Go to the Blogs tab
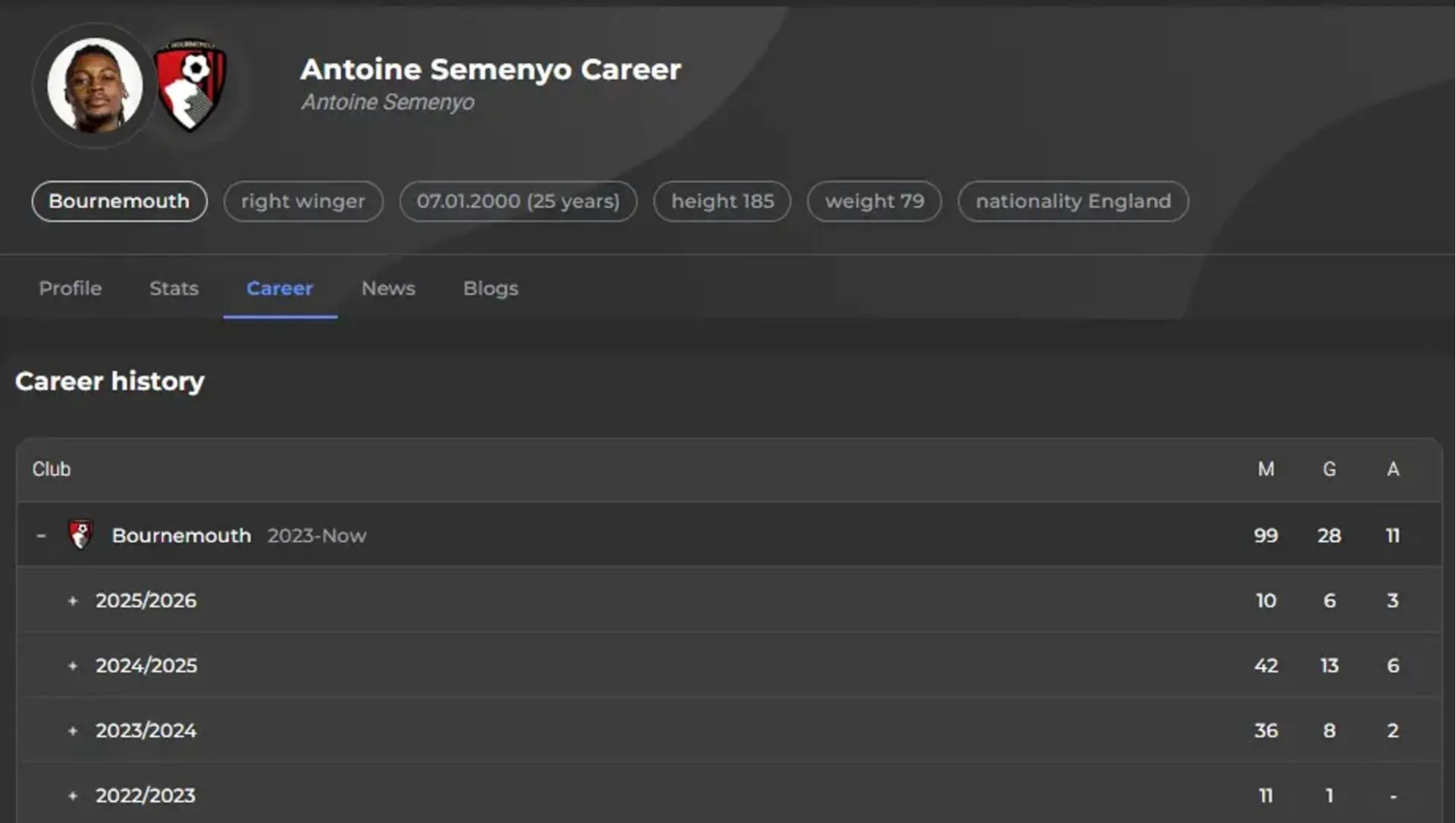 click(x=491, y=288)
